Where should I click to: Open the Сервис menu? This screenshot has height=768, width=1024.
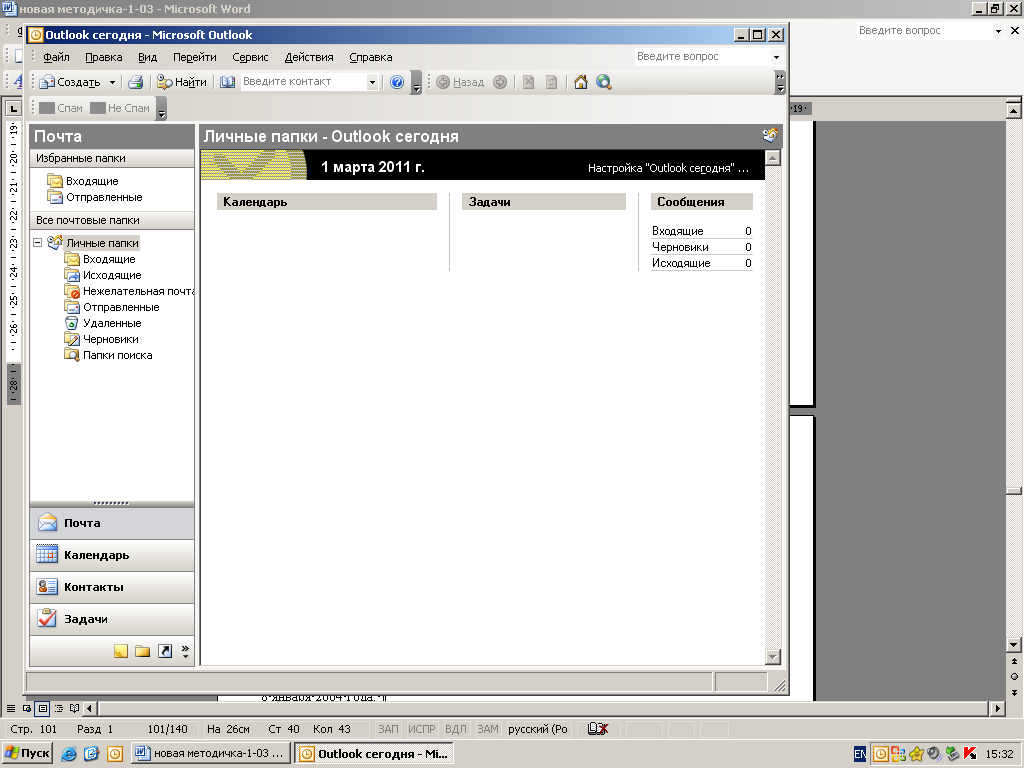tap(250, 57)
